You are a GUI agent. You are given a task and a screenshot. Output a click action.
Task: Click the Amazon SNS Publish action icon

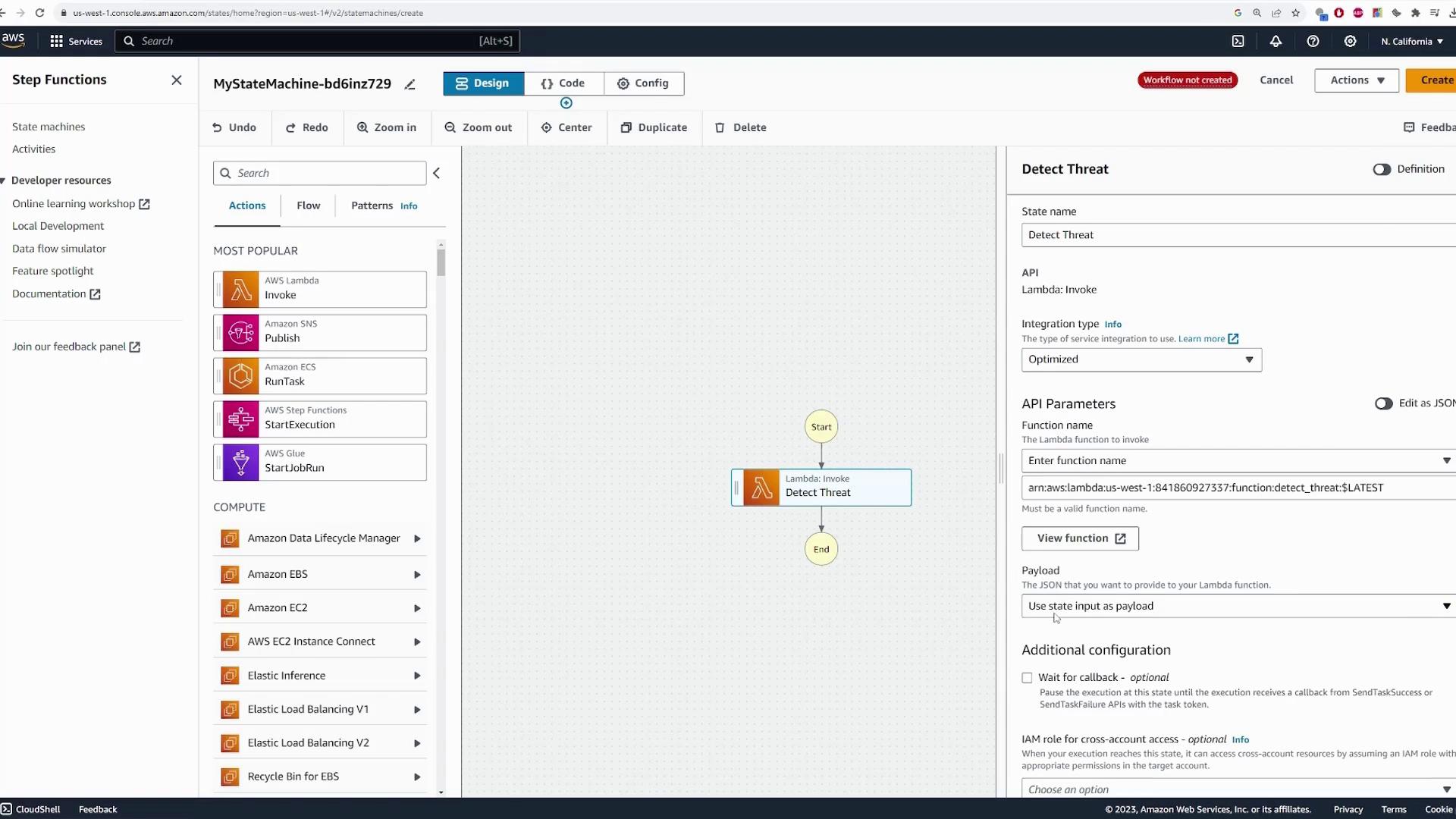coord(240,333)
